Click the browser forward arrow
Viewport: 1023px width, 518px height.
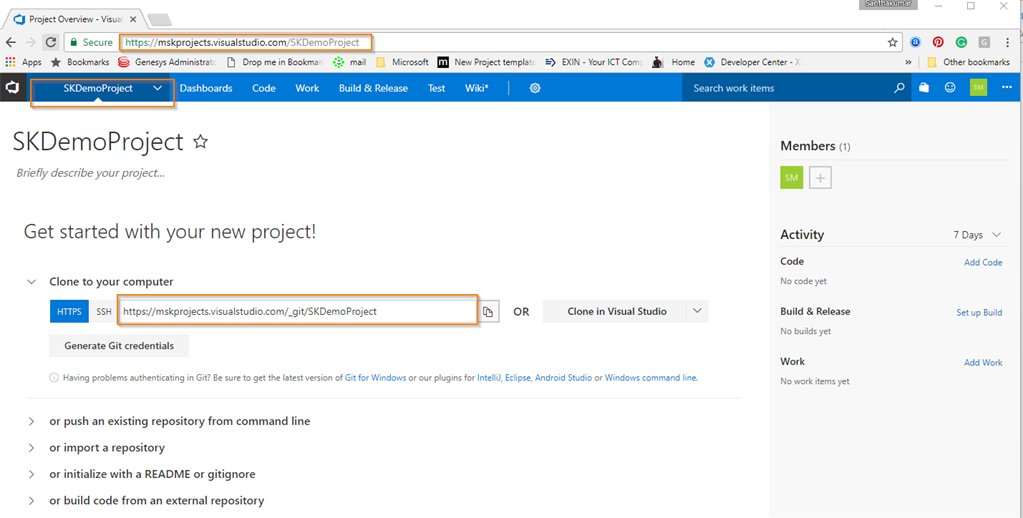(30, 42)
